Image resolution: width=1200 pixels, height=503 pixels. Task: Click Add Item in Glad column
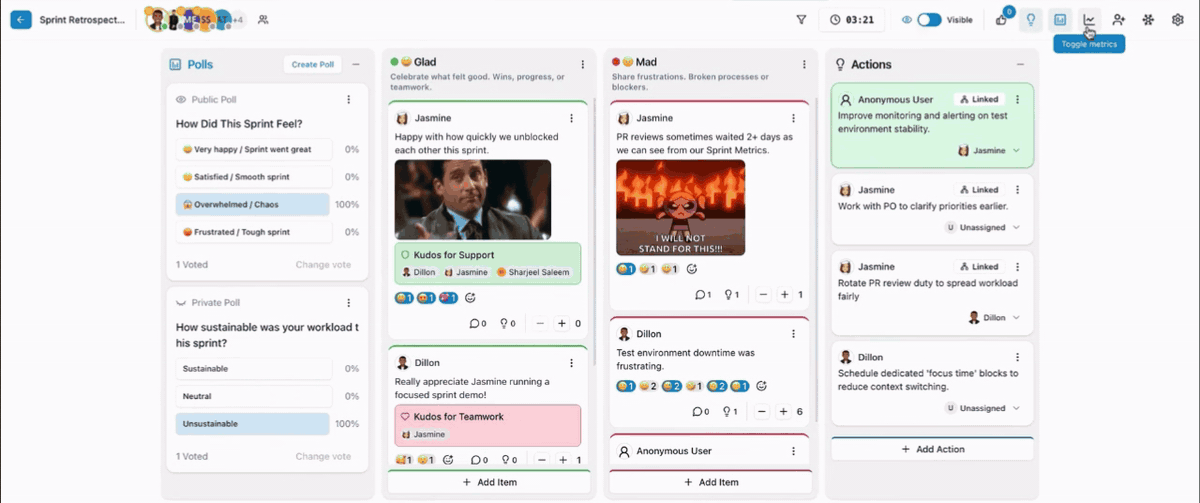click(488, 482)
